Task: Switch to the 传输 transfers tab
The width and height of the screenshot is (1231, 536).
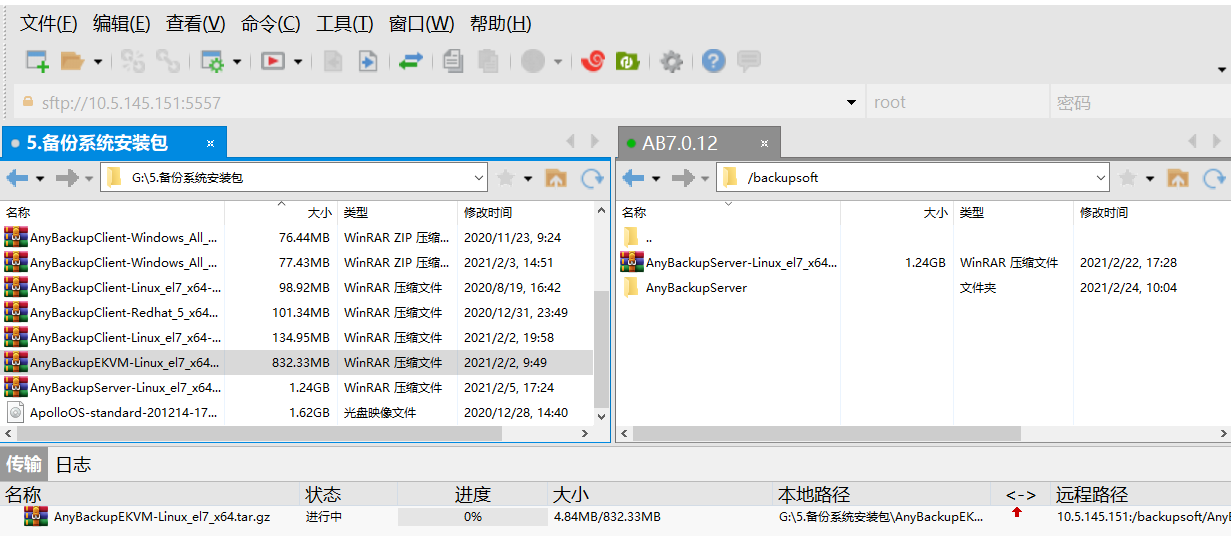Action: point(24,464)
